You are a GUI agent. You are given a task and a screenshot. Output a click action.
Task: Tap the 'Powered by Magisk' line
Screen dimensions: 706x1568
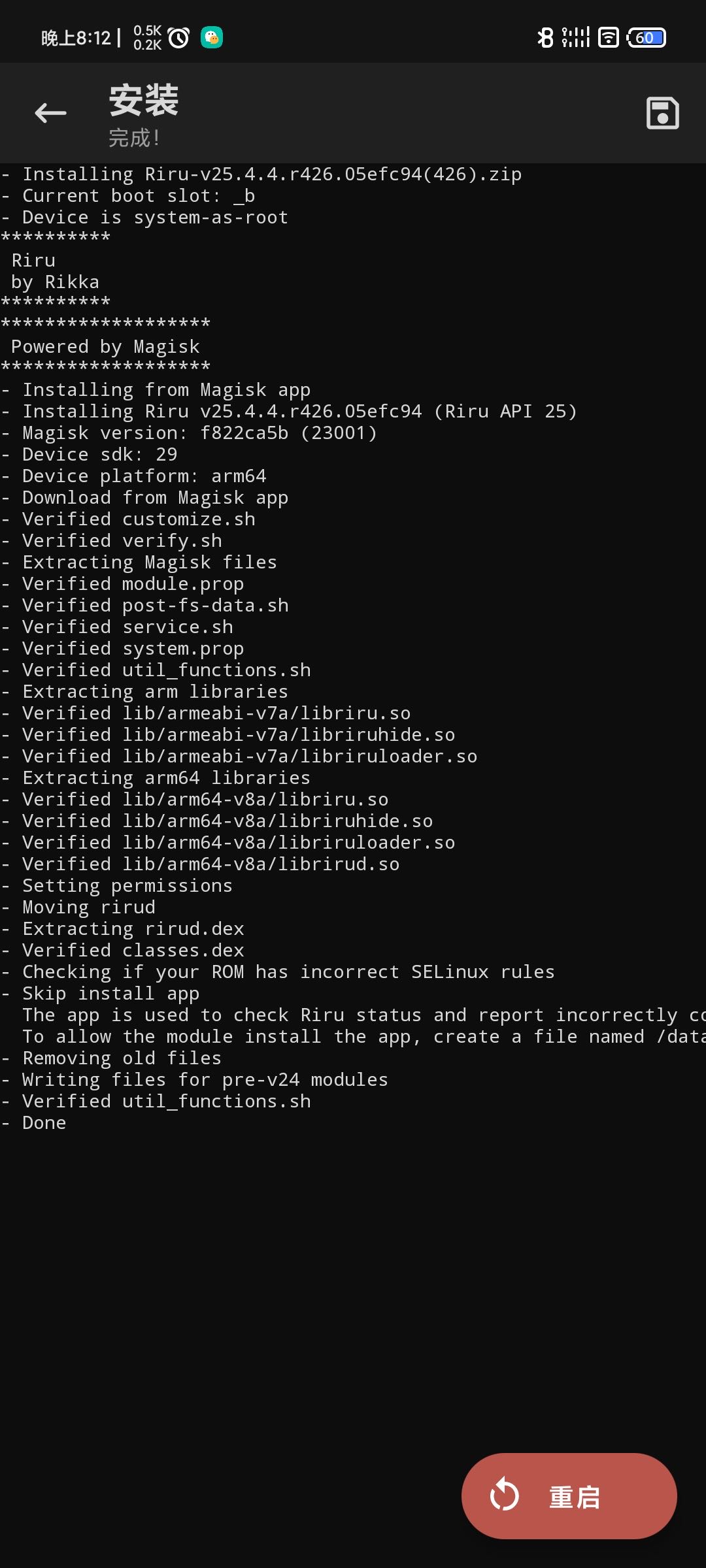[x=105, y=346]
